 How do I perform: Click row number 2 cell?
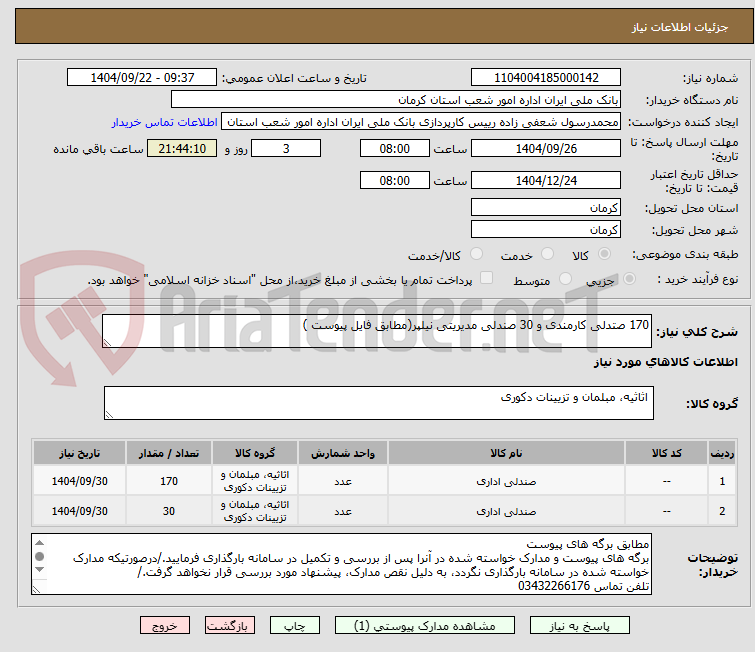coord(722,511)
